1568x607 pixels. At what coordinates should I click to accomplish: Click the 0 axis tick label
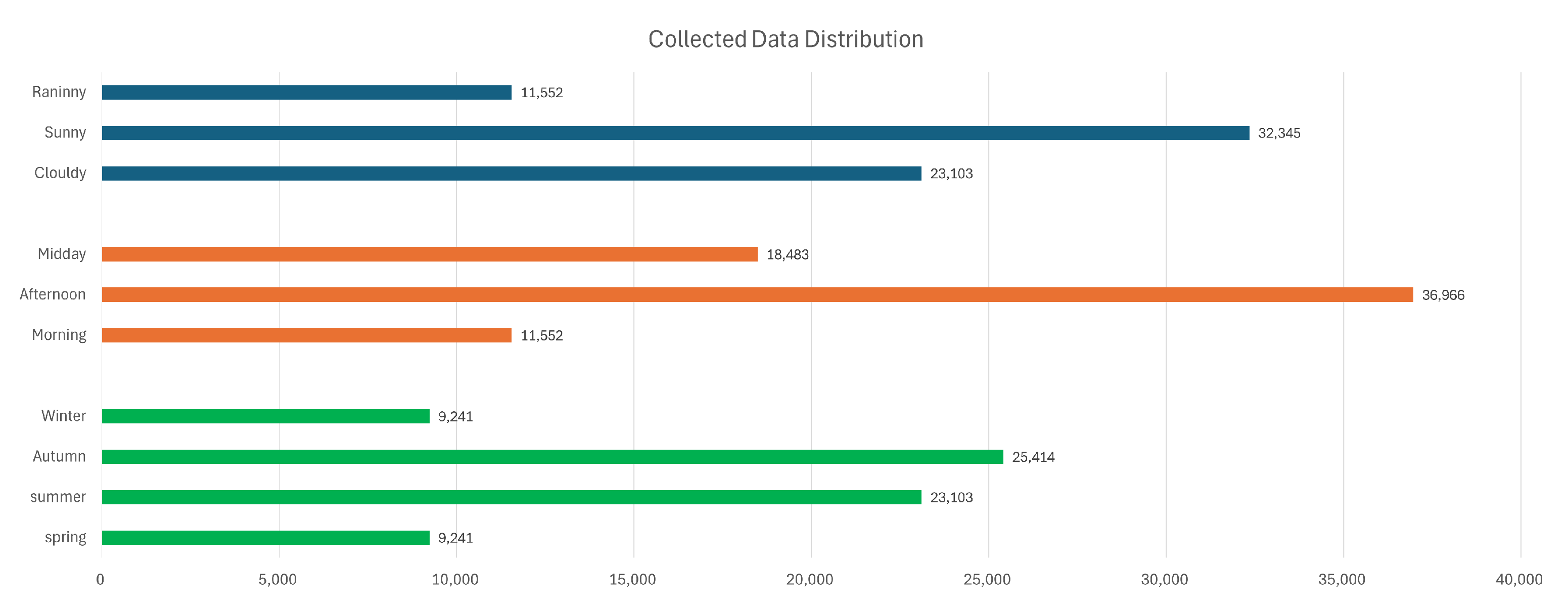101,580
